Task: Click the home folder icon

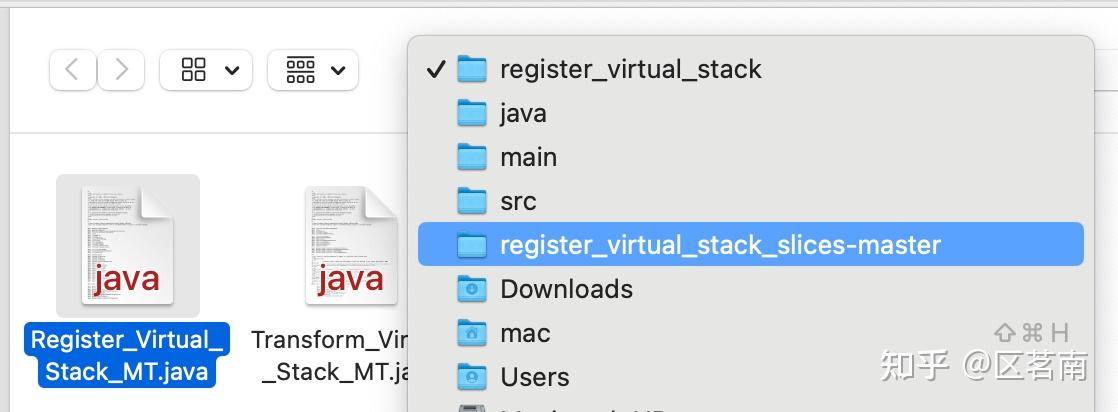Action: (x=471, y=333)
